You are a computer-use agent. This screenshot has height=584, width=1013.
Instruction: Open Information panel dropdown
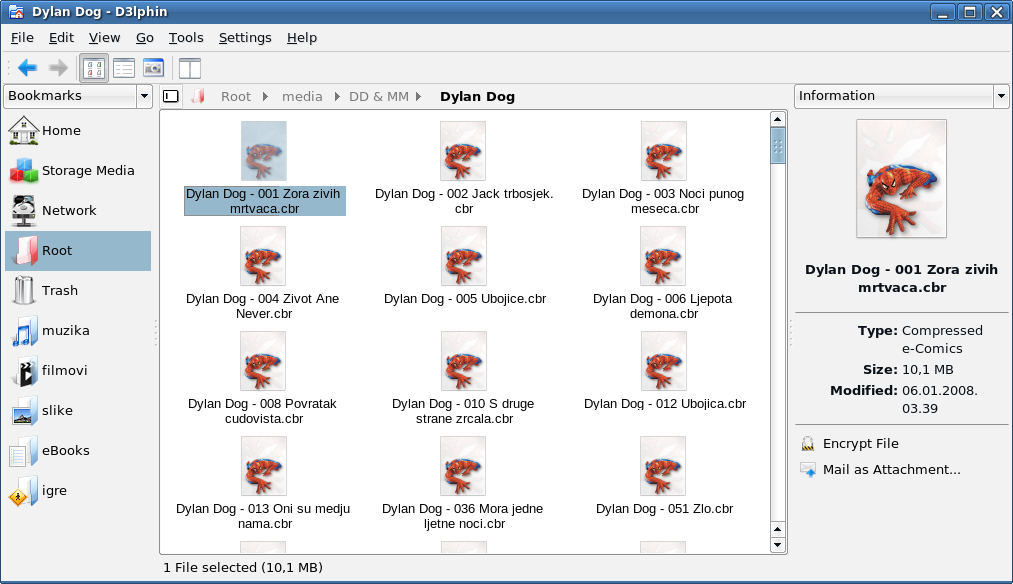tap(1001, 96)
